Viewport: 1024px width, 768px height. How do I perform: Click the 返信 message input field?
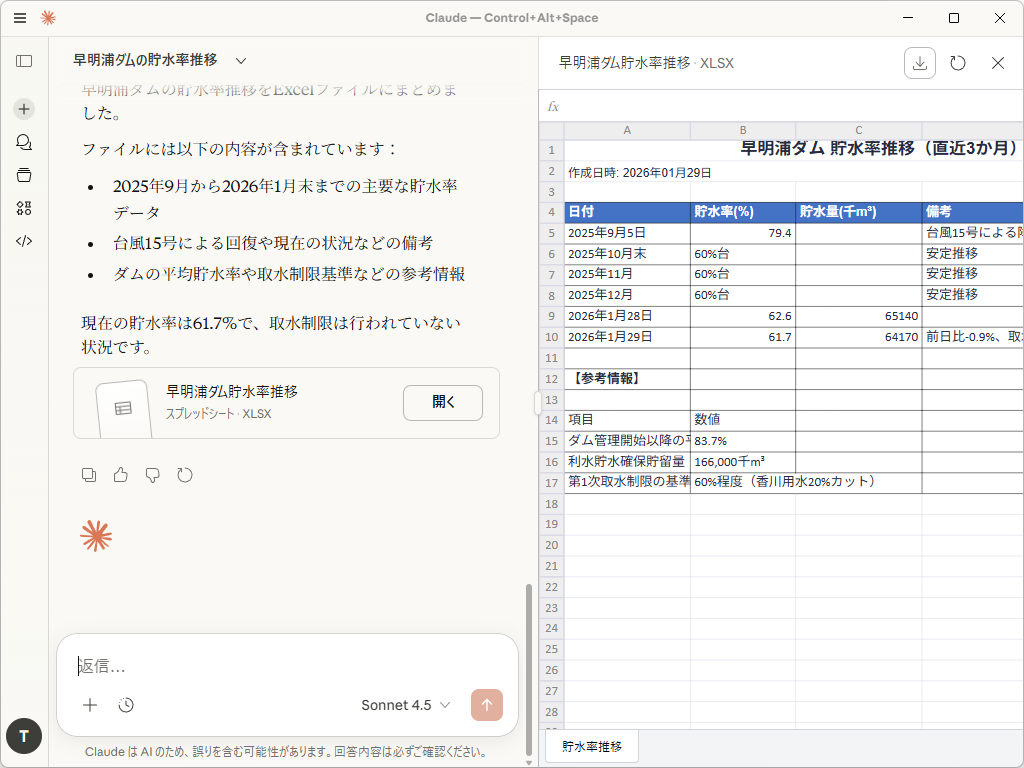point(250,666)
